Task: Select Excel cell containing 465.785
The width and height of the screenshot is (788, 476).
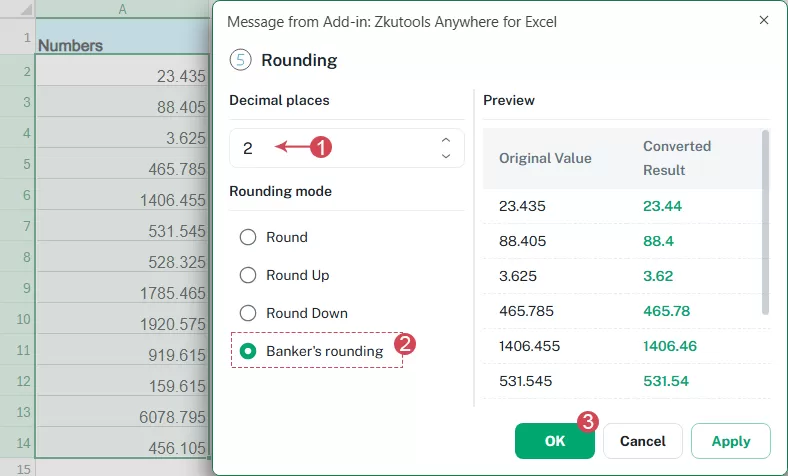Action: (x=123, y=164)
